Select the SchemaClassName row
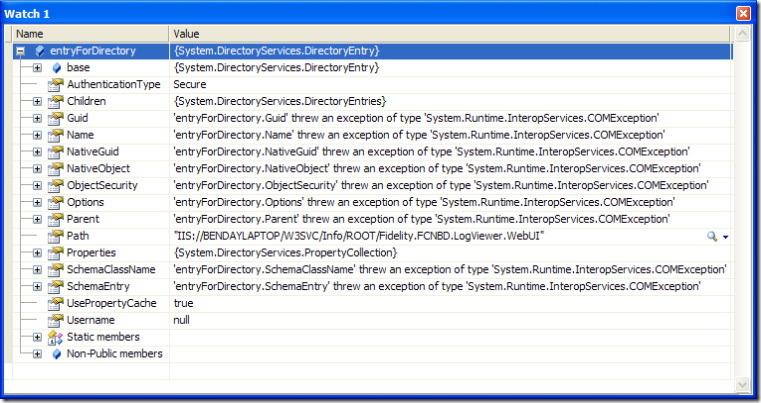This screenshot has width=761, height=403. click(372, 270)
